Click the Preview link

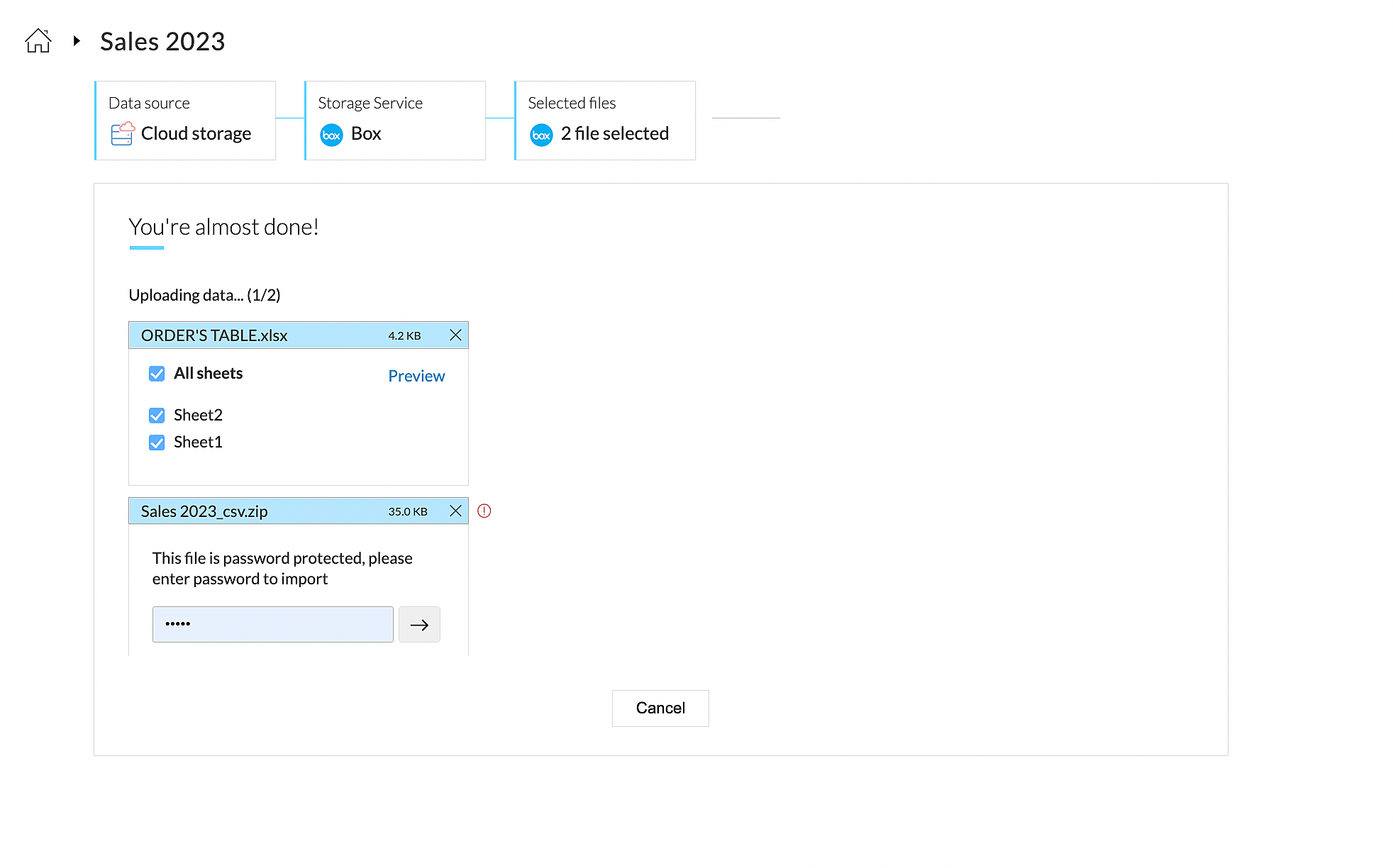click(x=416, y=376)
